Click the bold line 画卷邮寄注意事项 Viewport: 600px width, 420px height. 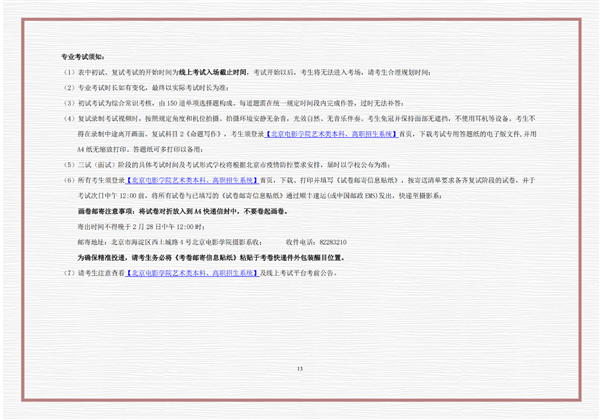pos(183,211)
